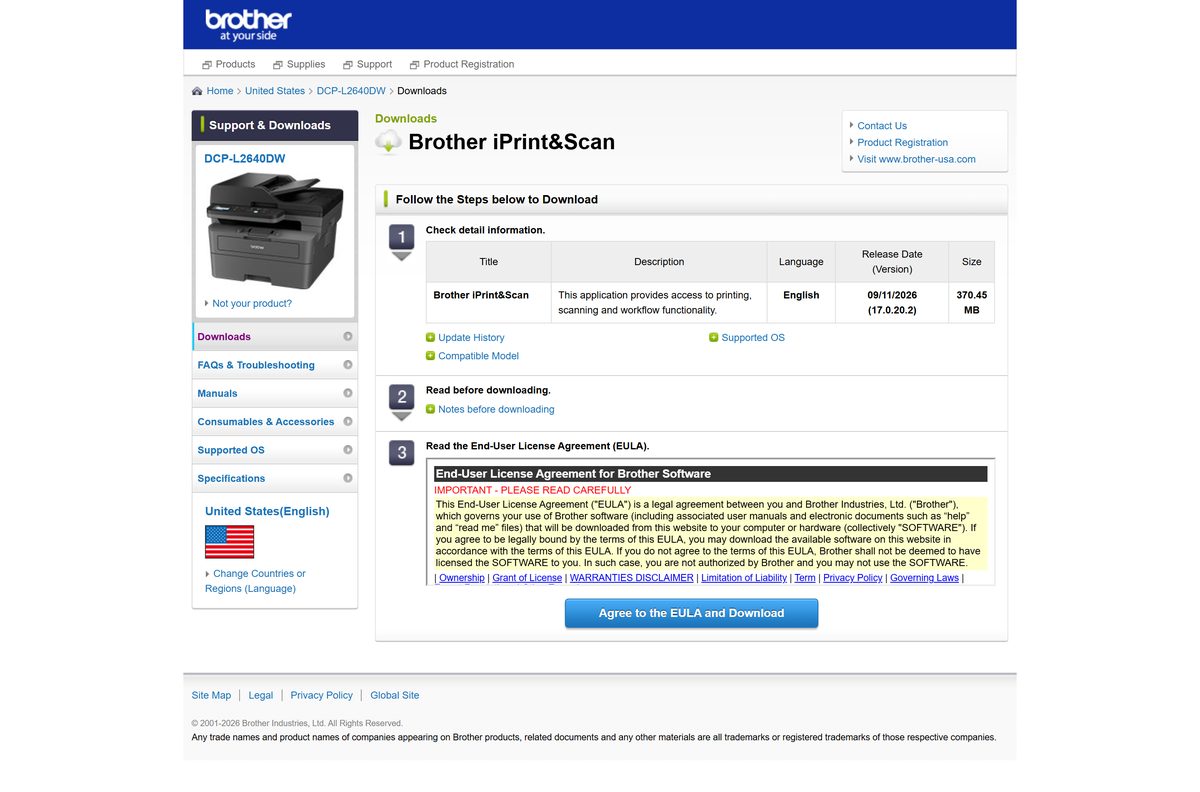Image resolution: width=1200 pixels, height=792 pixels.
Task: Click the home icon in the breadcrumb
Action: pos(198,91)
